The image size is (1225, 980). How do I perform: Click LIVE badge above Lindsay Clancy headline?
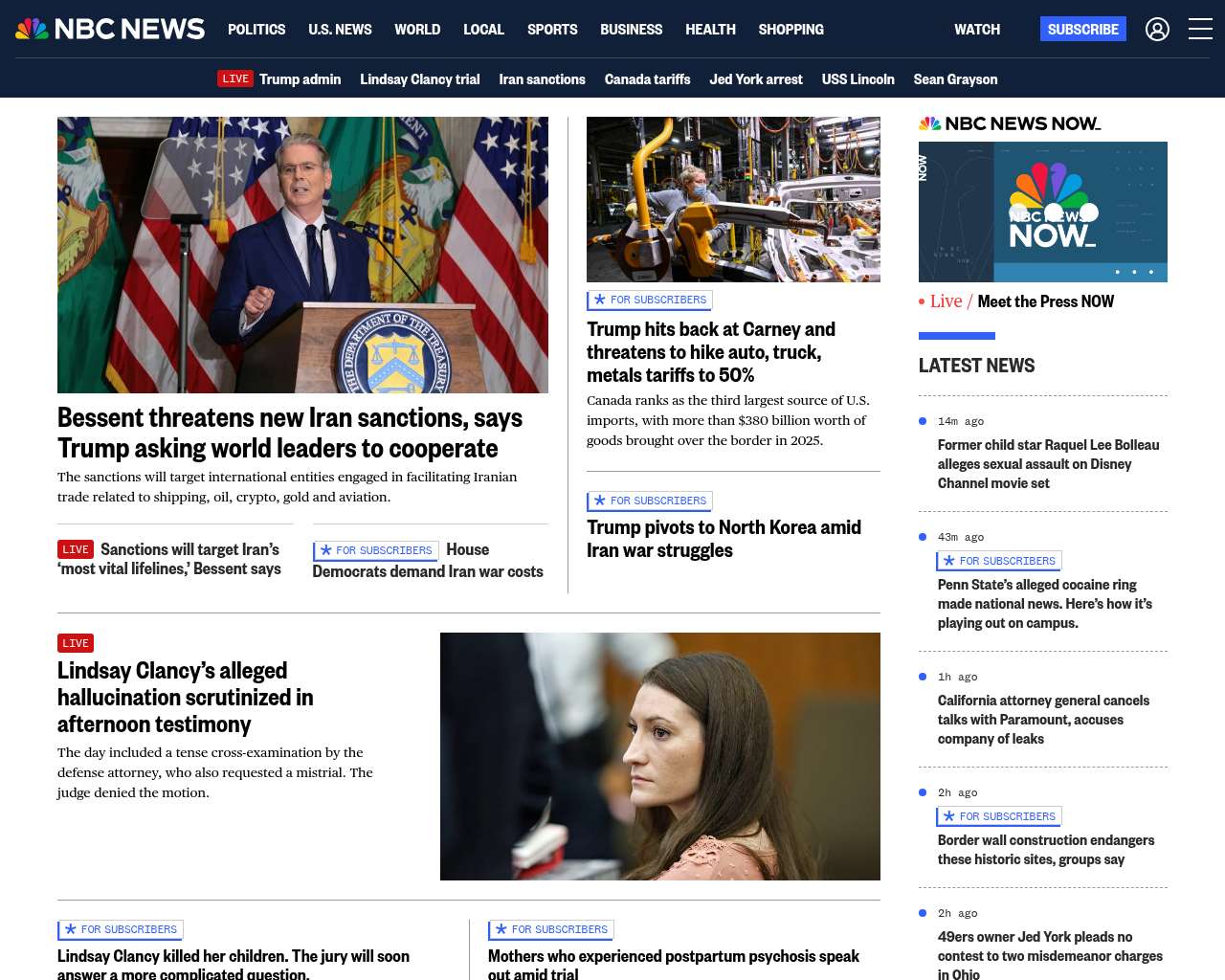(76, 643)
